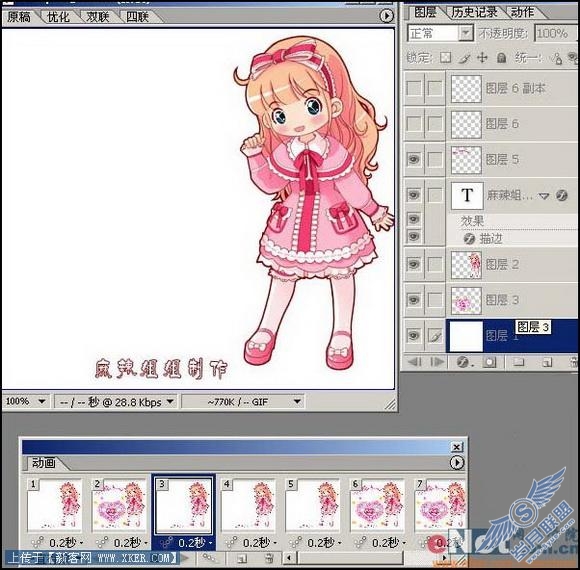Collapse the text layer effects arrow
This screenshot has height=570, width=580.
click(543, 196)
